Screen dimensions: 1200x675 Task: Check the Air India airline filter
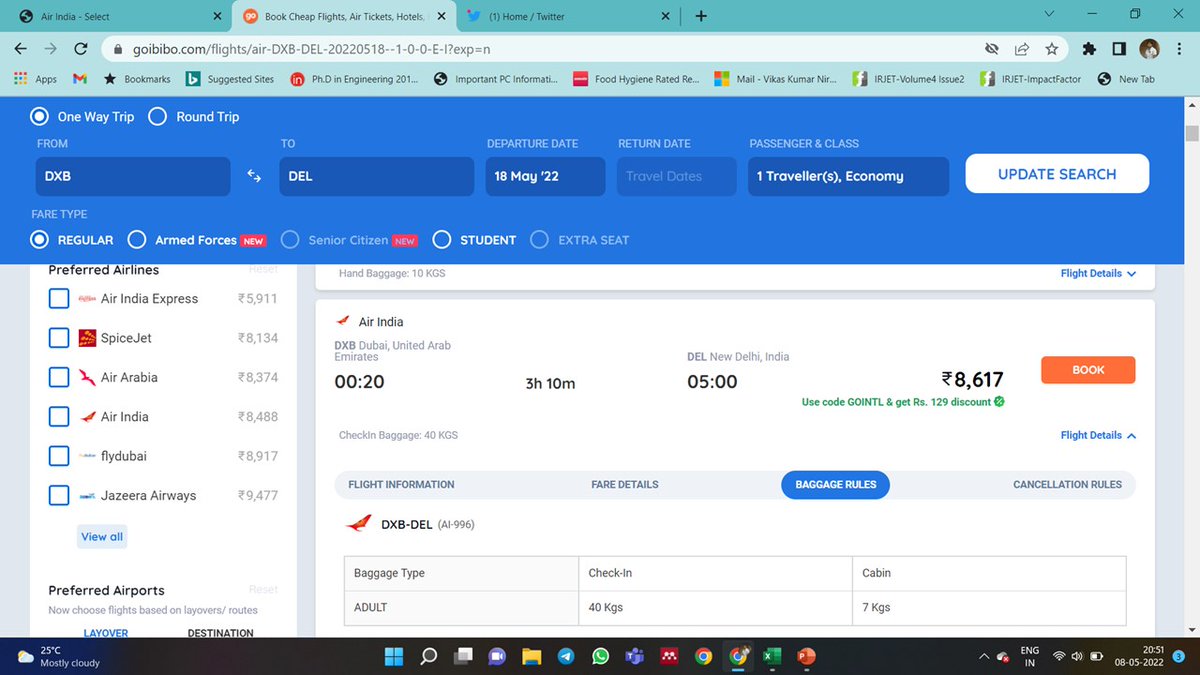pyautogui.click(x=59, y=416)
